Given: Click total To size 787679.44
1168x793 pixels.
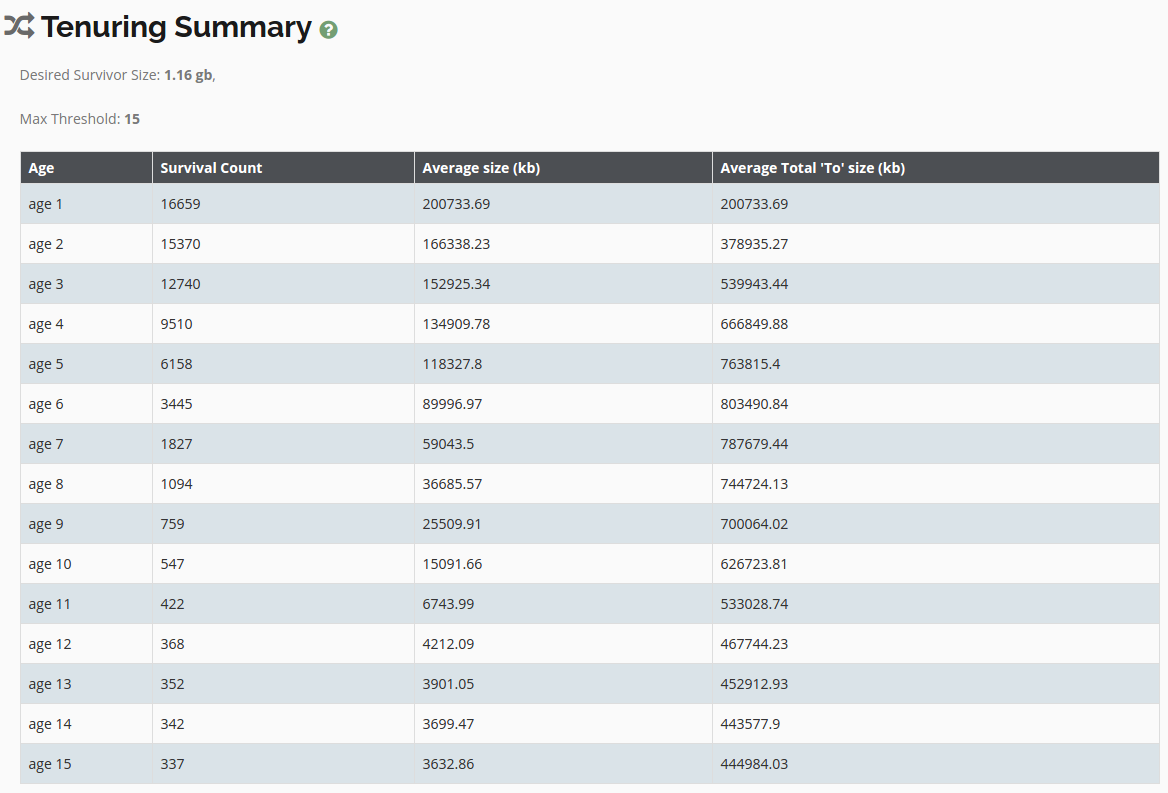Looking at the screenshot, I should point(754,445).
